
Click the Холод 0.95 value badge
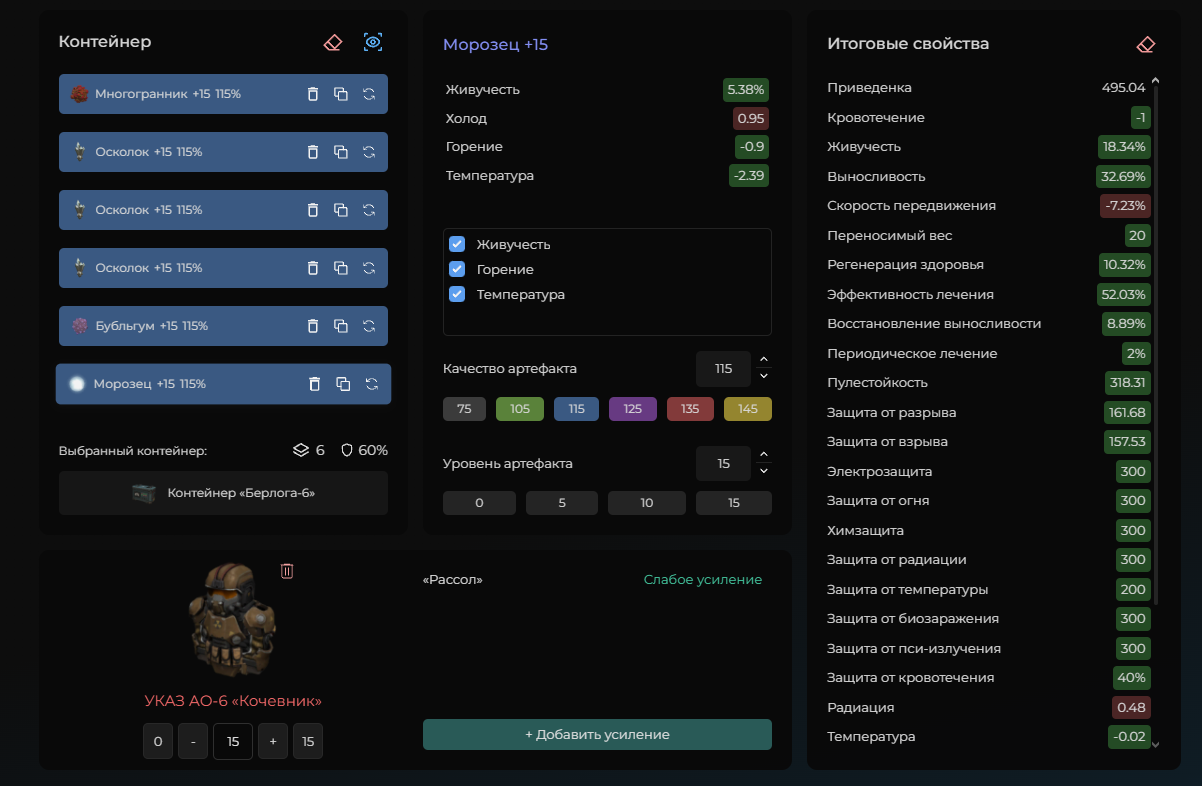(x=750, y=119)
